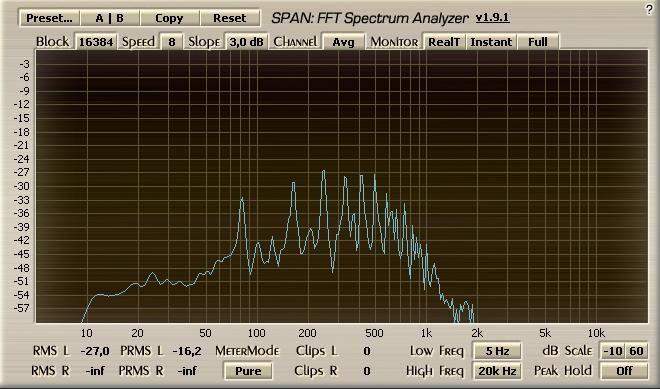Image resolution: width=660 pixels, height=389 pixels.
Task: Edit the High Freq 20k Hz field
Action: (497, 371)
